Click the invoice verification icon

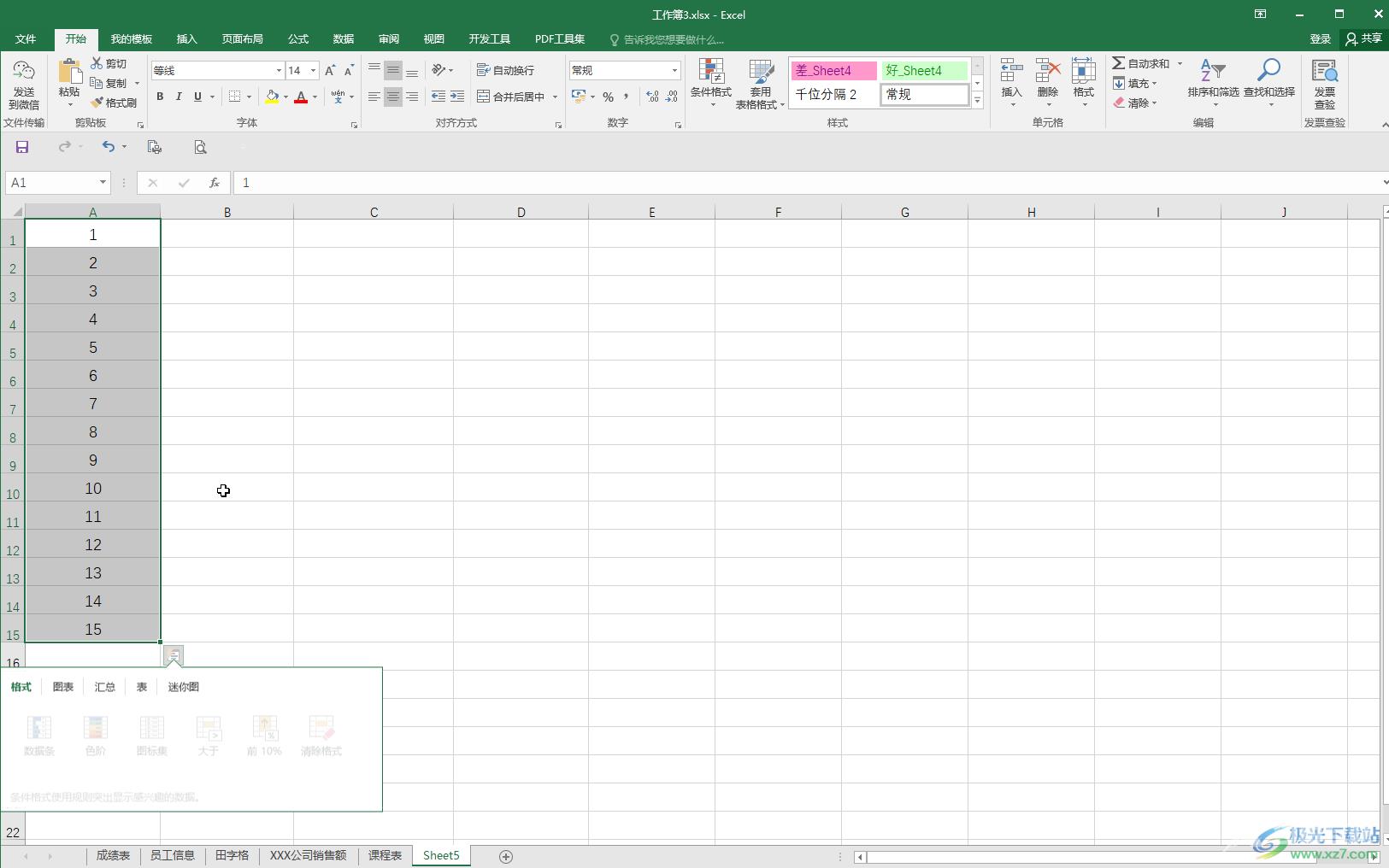[x=1325, y=72]
